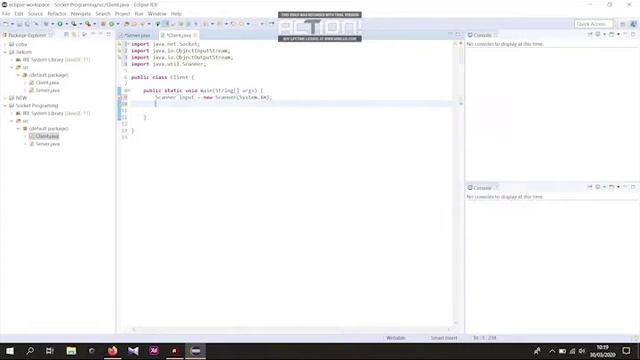The image size is (640, 360).
Task: Click the Next Annotation toolbar icon
Action: tap(206, 24)
